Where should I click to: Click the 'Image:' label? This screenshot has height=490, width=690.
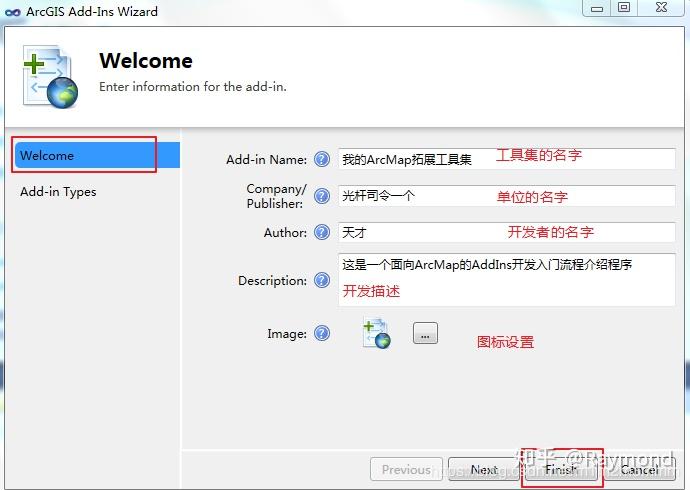coord(287,334)
